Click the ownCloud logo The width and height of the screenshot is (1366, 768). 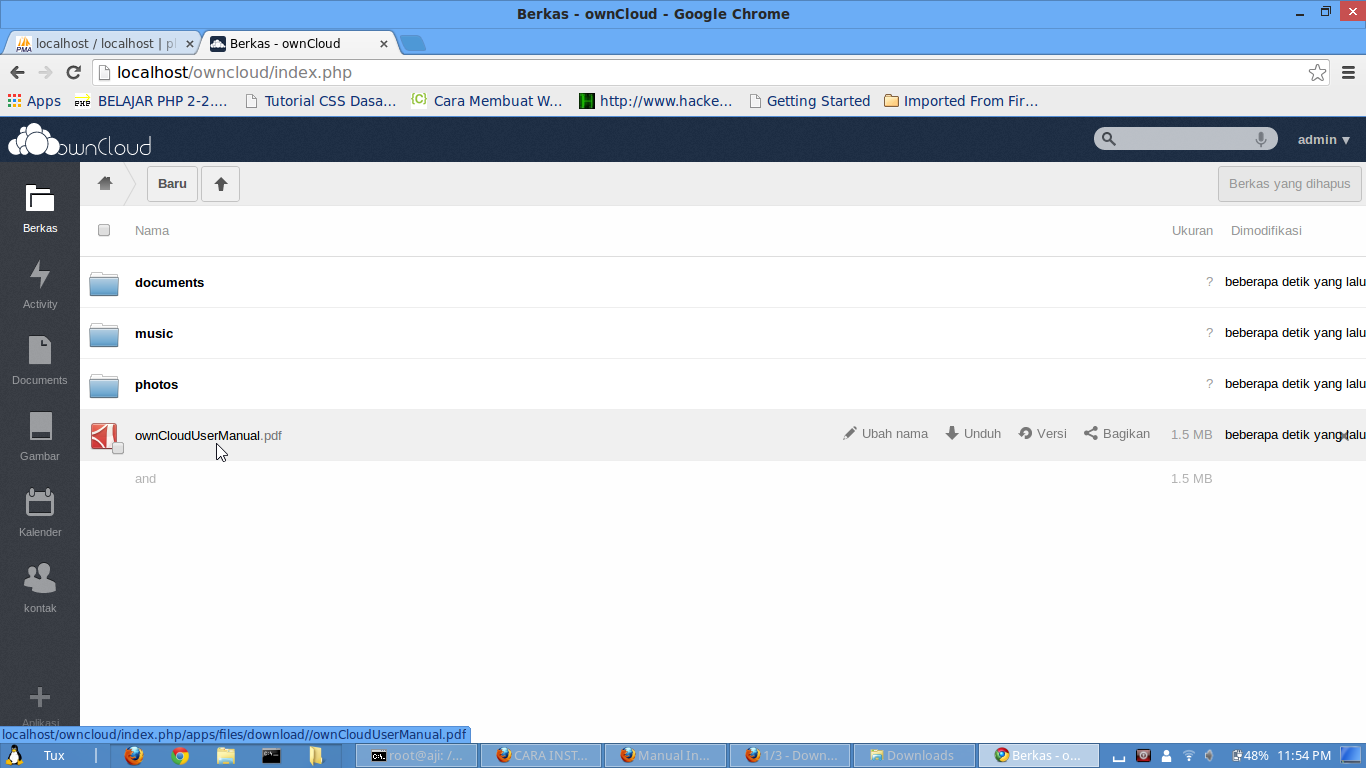click(80, 140)
